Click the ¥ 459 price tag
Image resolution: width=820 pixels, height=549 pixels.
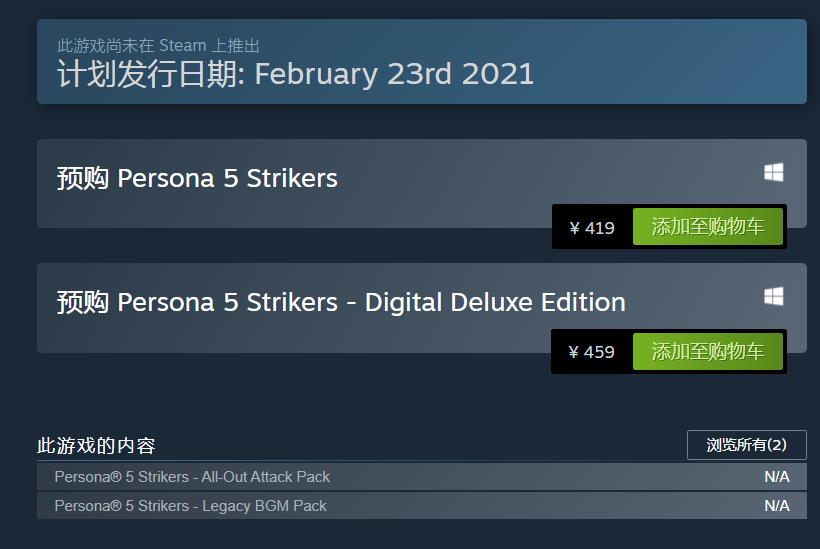(x=592, y=352)
